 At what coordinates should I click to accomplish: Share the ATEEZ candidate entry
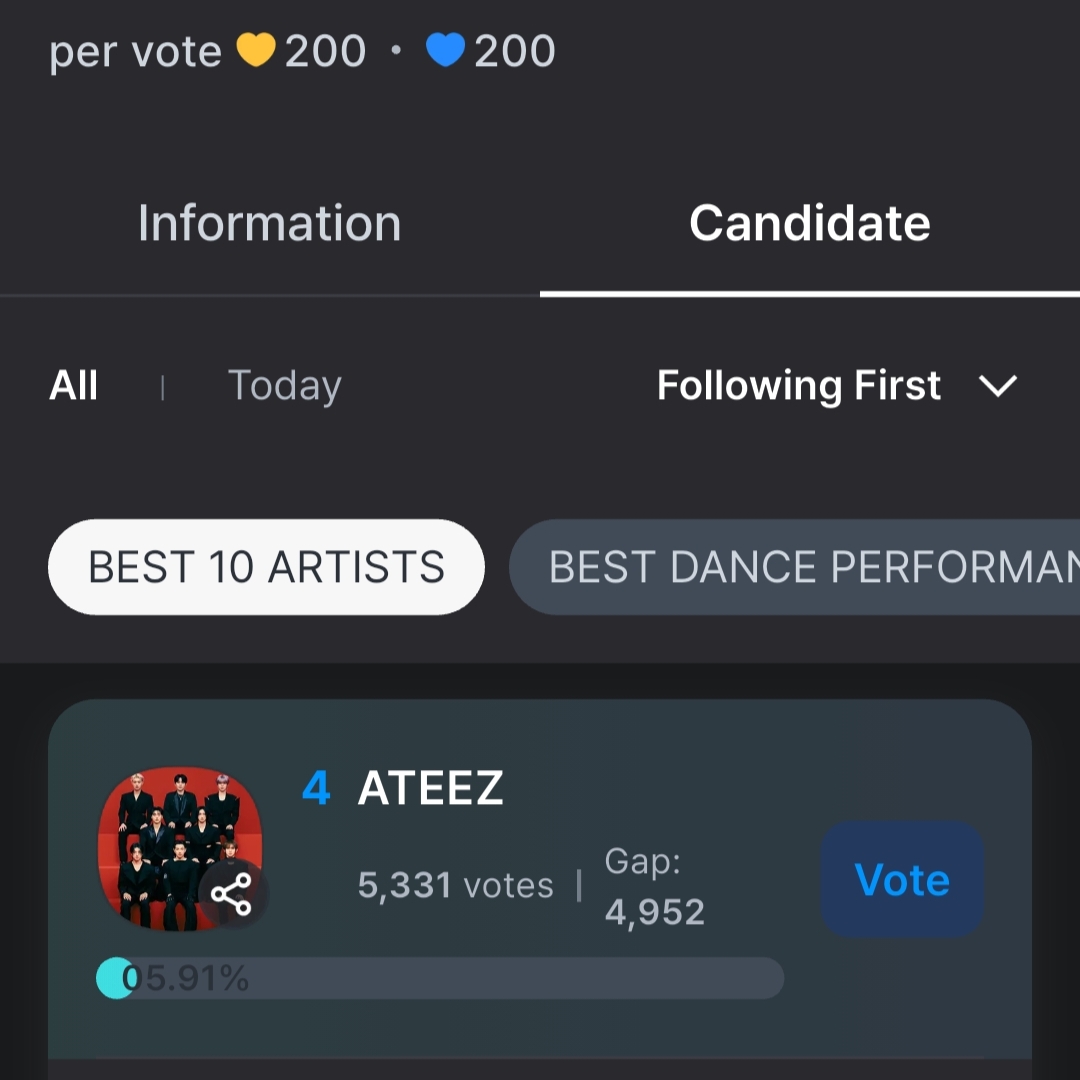[x=232, y=895]
